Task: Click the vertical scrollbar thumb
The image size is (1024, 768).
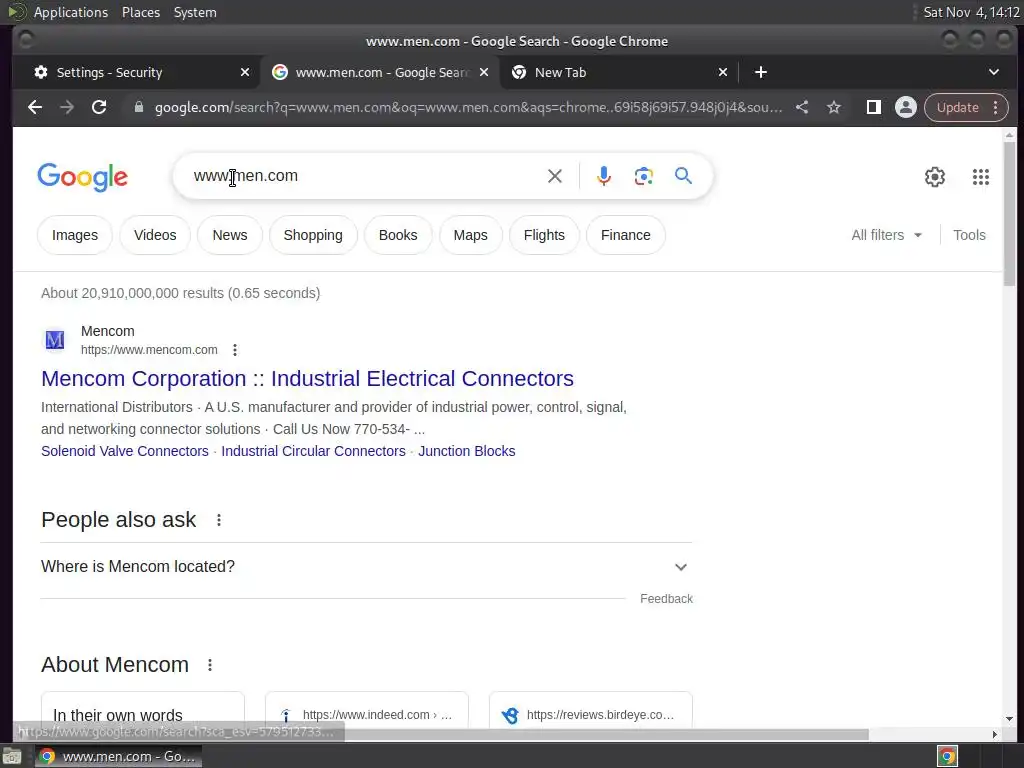Action: 1010,213
